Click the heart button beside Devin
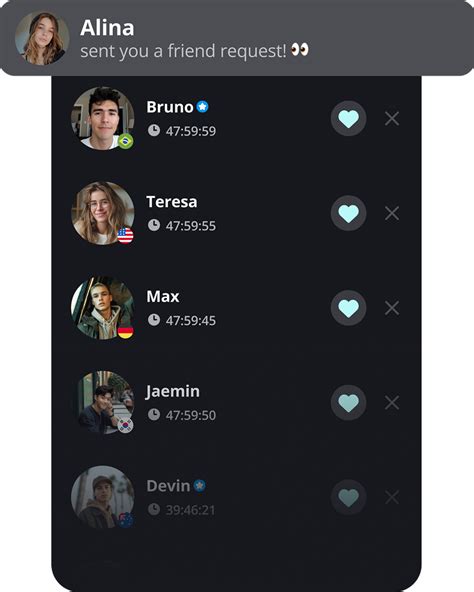The height and width of the screenshot is (592, 474). pos(348,498)
